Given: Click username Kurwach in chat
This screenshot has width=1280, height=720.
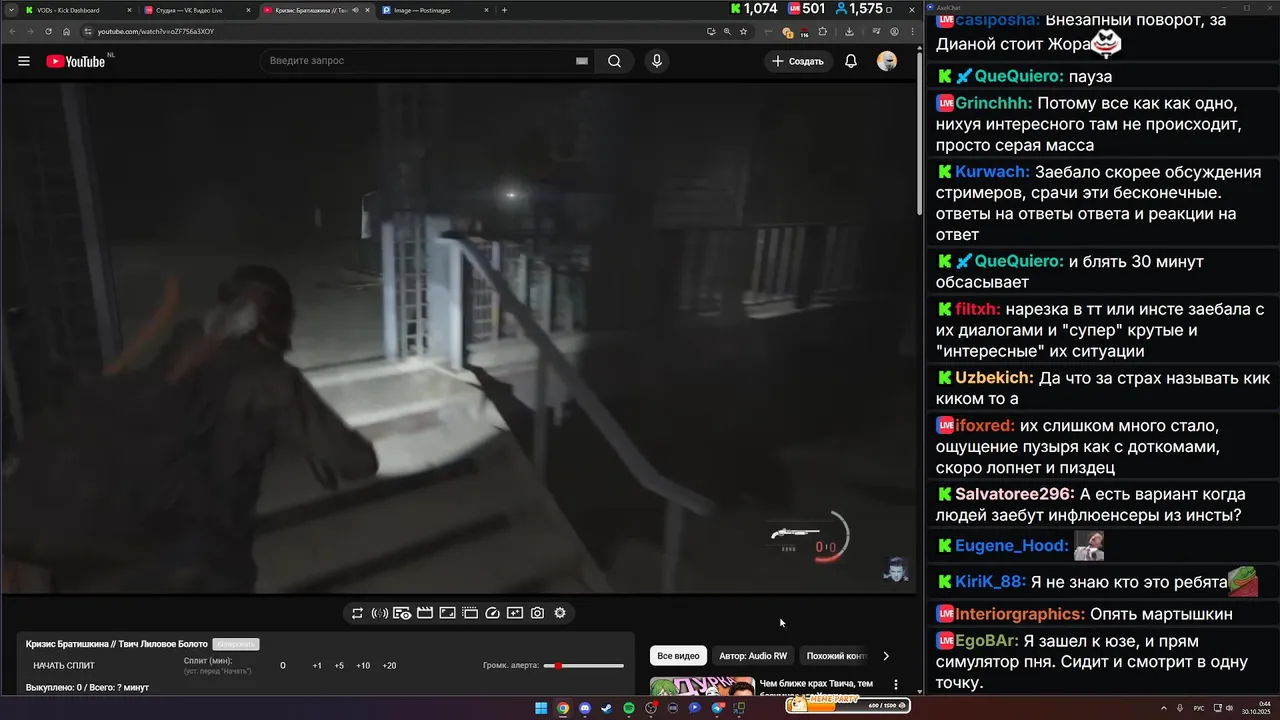Looking at the screenshot, I should pyautogui.click(x=991, y=172).
